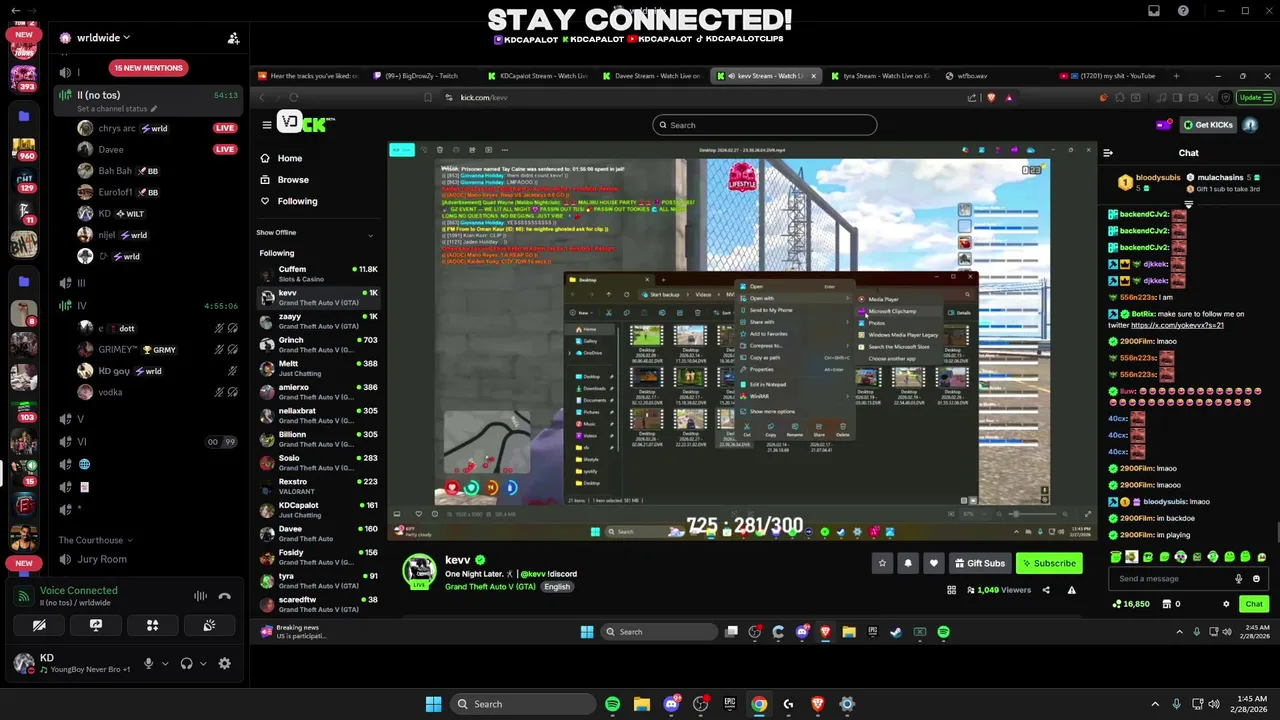Report stream with warning triangle icon
The image size is (1280, 720).
pyautogui.click(x=1071, y=590)
